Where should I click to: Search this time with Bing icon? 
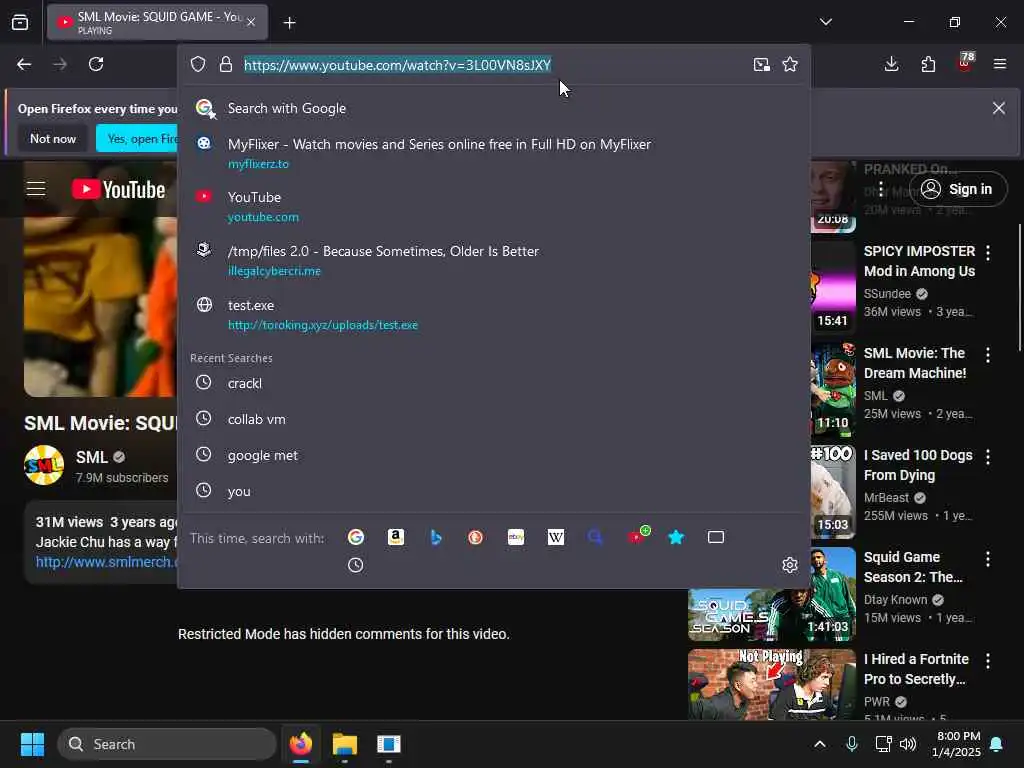[436, 537]
